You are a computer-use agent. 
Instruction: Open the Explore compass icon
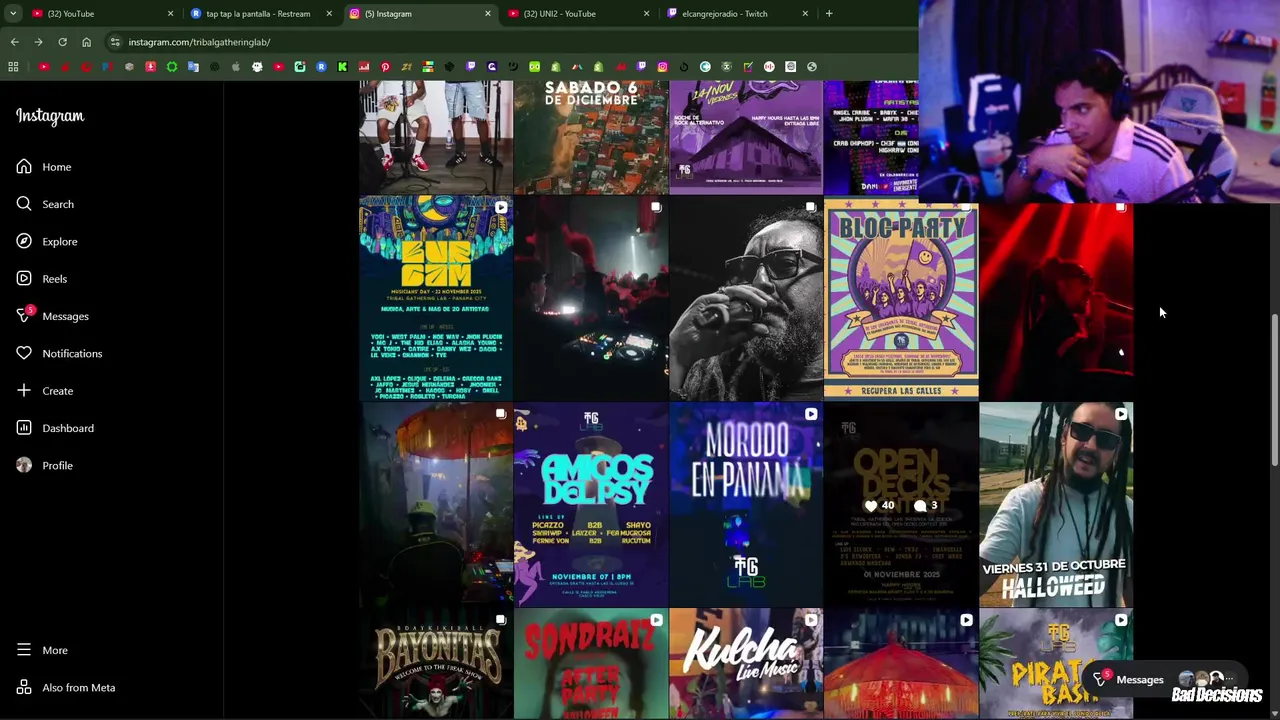24,241
